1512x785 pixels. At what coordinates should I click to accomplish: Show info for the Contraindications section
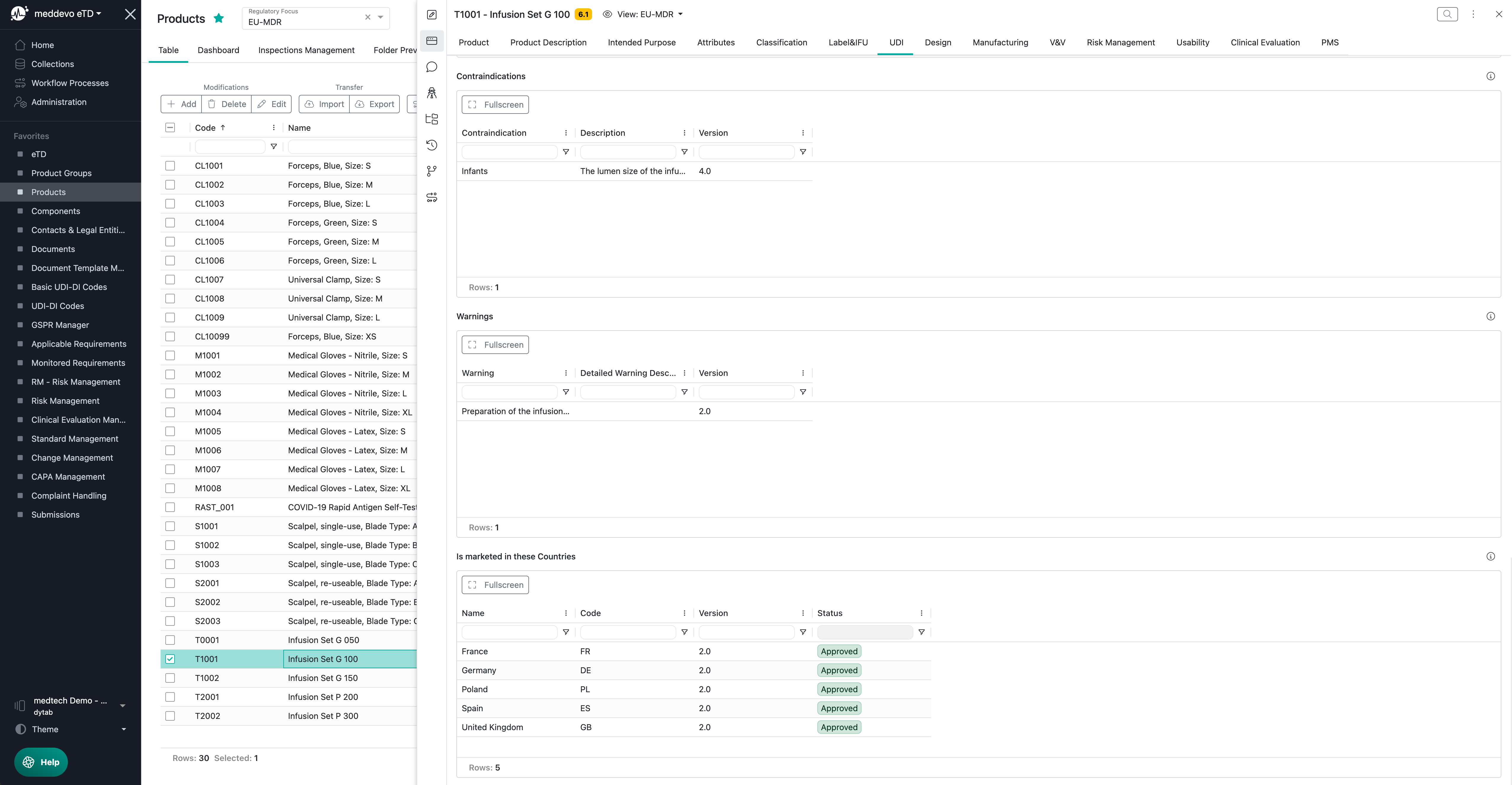pos(1490,76)
